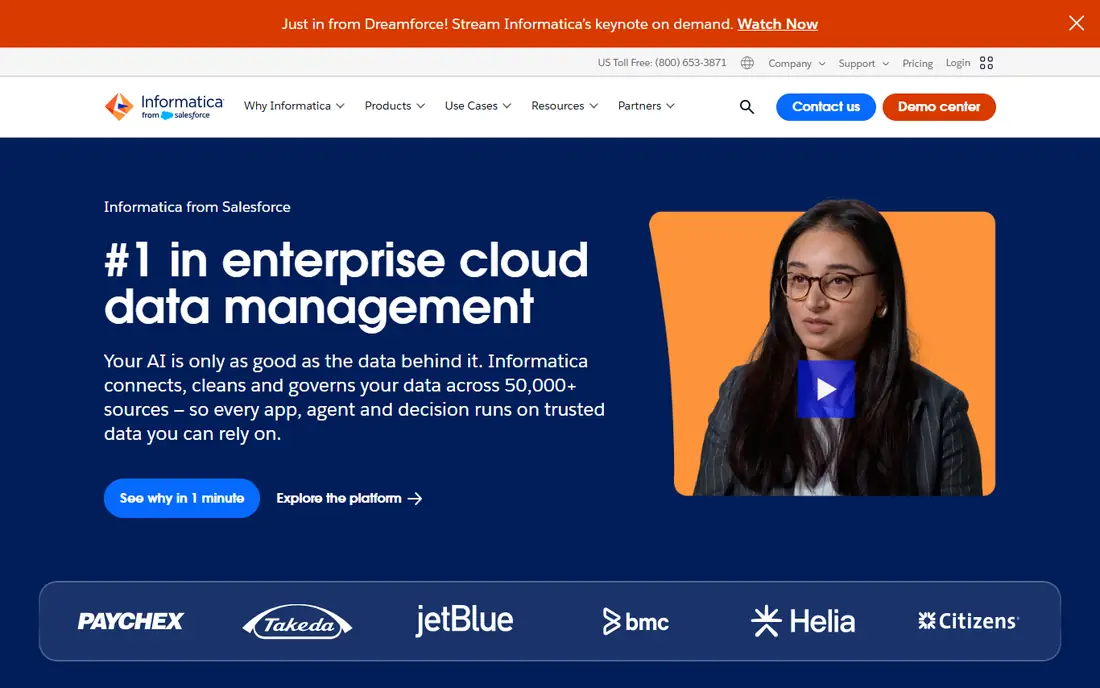Click the Paychex customer logo
Image resolution: width=1100 pixels, height=688 pixels.
coord(130,621)
